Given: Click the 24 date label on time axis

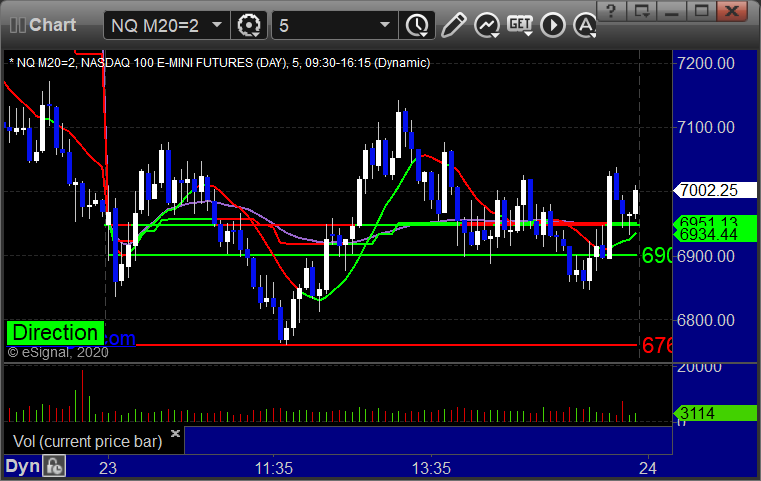Looking at the screenshot, I should [648, 468].
